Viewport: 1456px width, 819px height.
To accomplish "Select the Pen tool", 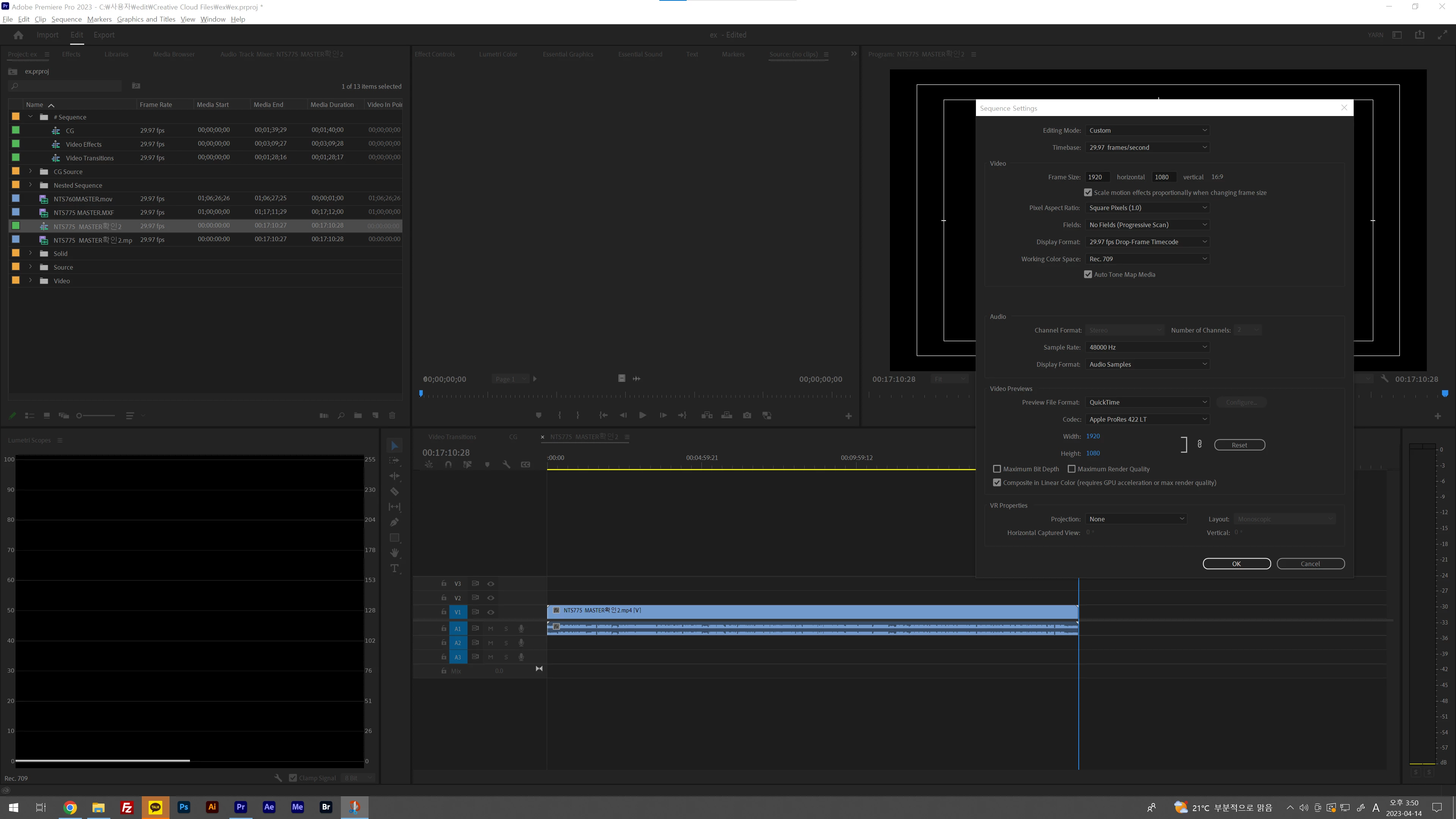I will [x=394, y=522].
